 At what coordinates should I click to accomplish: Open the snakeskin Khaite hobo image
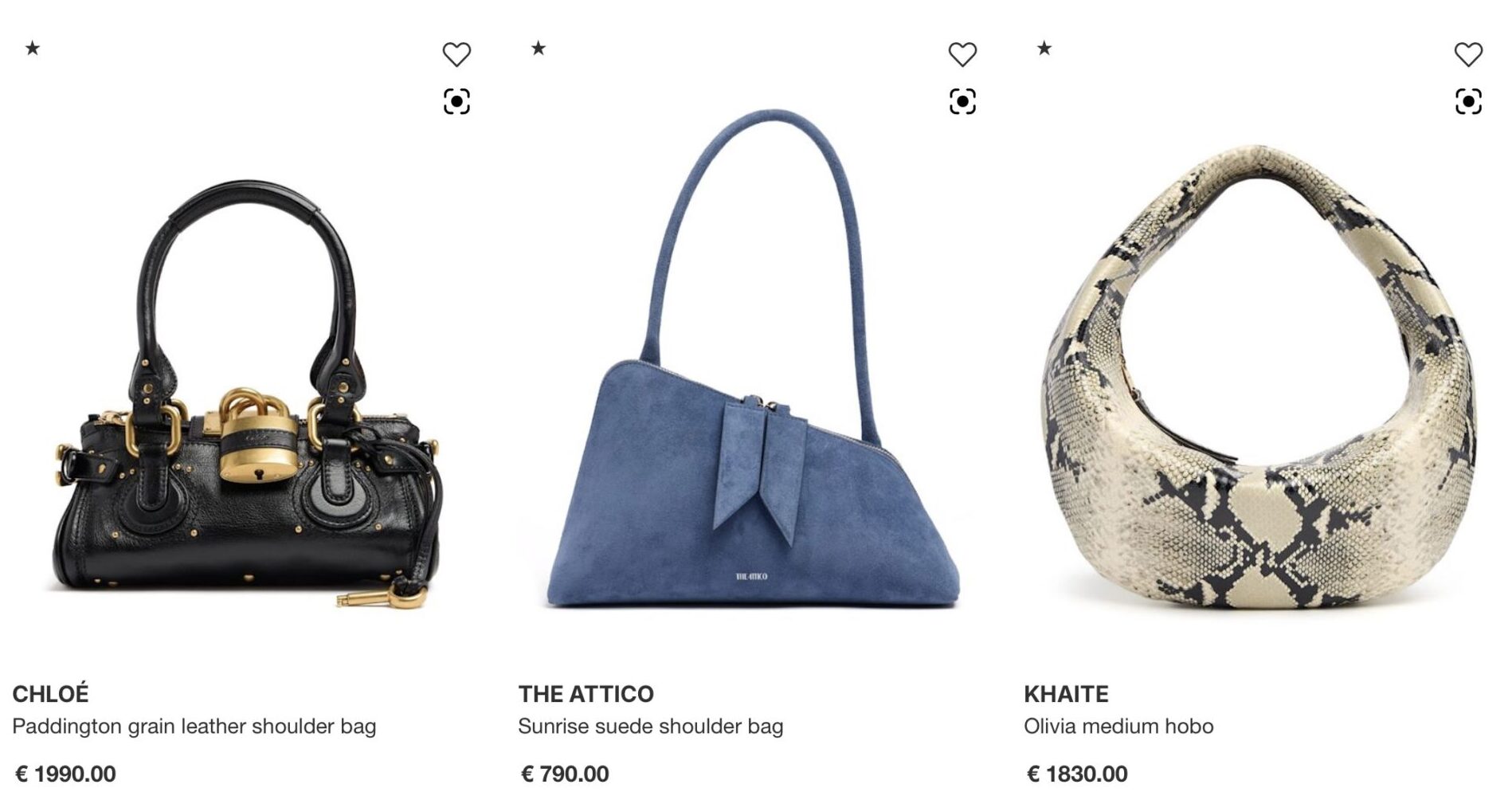pos(1259,377)
